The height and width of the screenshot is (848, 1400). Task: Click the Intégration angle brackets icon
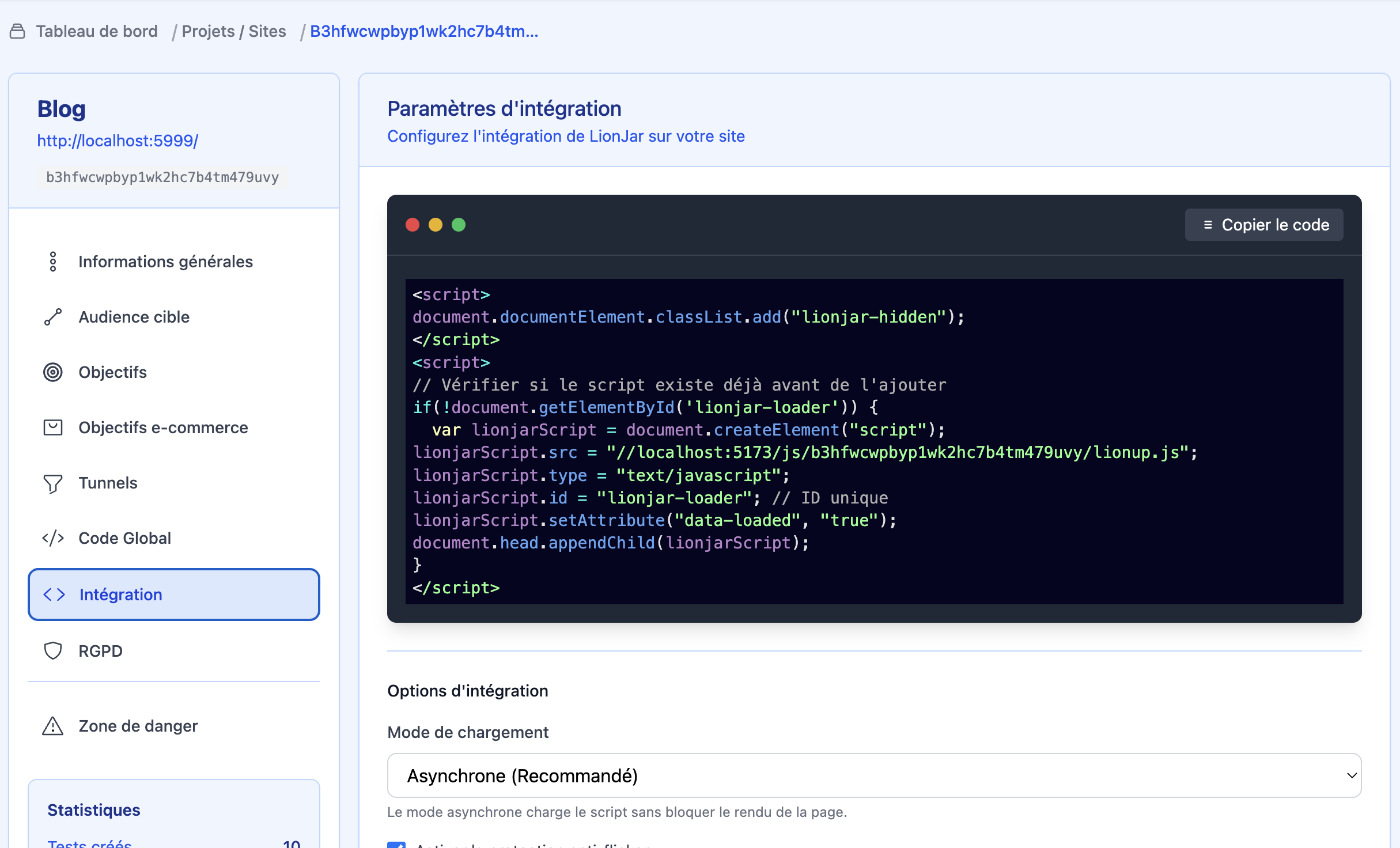pyautogui.click(x=54, y=595)
